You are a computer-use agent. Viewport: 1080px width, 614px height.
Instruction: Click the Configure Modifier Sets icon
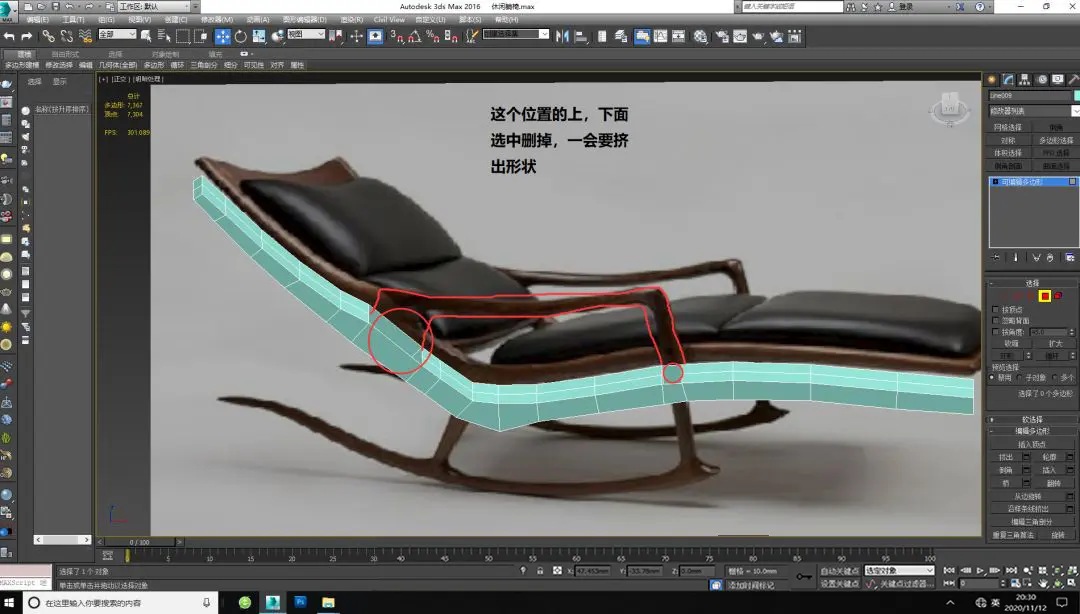(1070, 257)
